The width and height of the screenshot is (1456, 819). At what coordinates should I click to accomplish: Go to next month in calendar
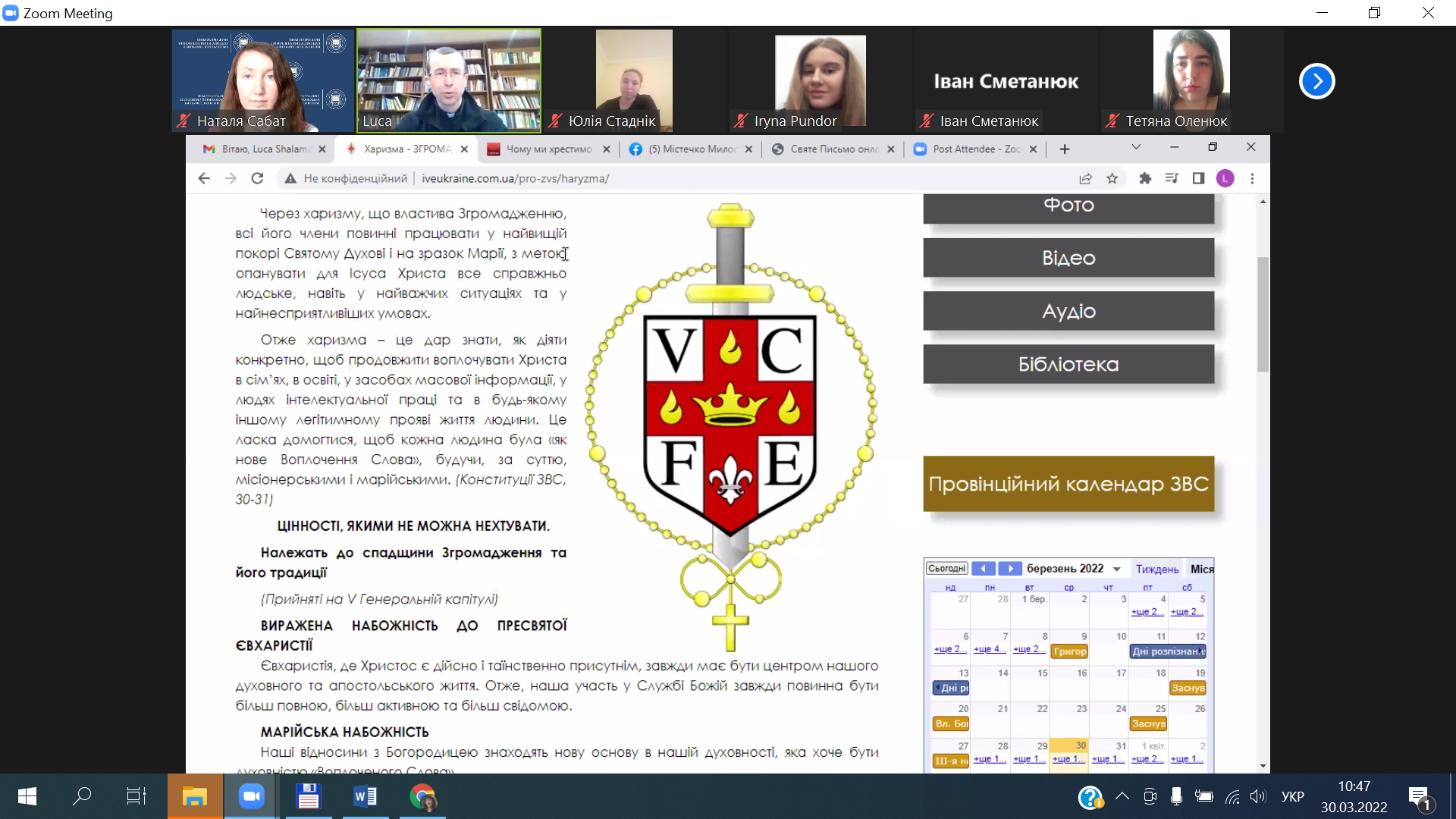click(1010, 569)
